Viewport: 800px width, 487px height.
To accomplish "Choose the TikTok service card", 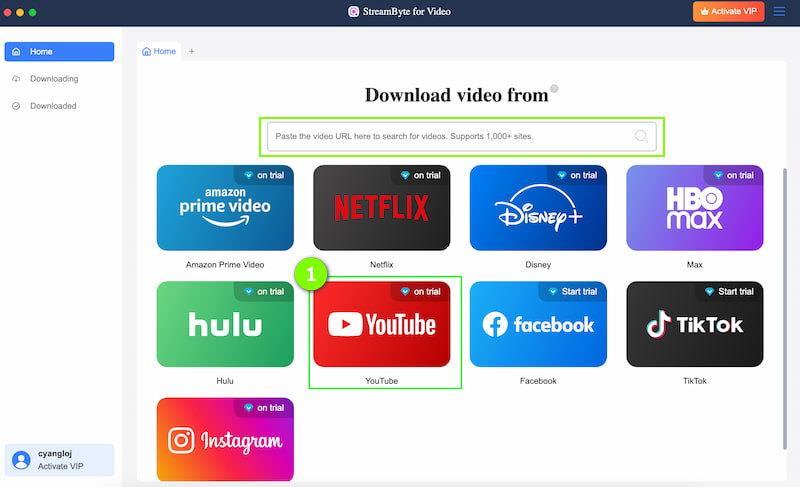I will pos(695,324).
